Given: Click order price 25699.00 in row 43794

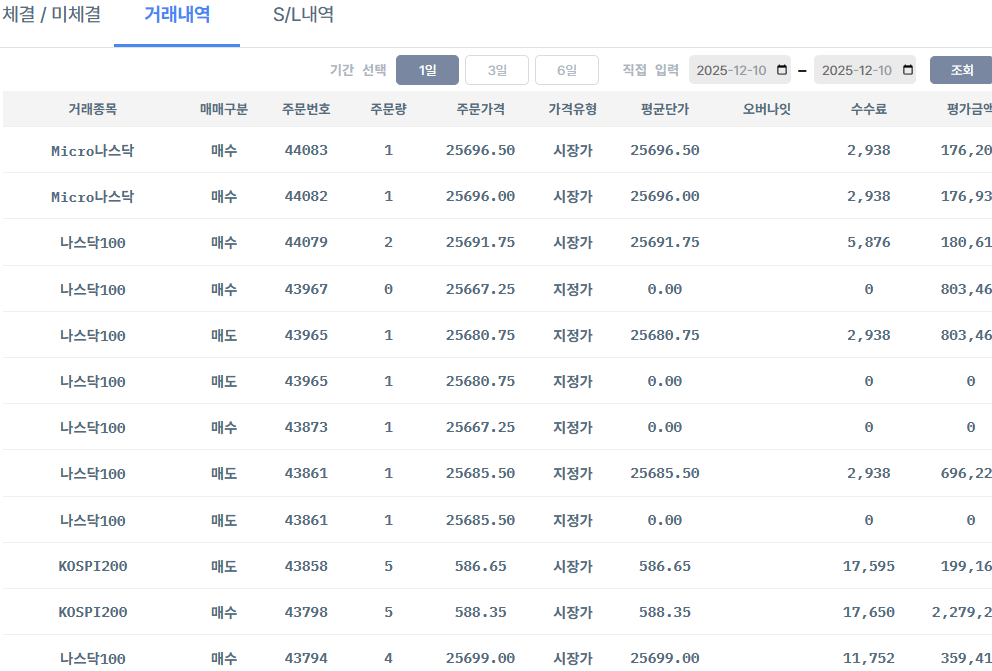Looking at the screenshot, I should pos(480,658).
